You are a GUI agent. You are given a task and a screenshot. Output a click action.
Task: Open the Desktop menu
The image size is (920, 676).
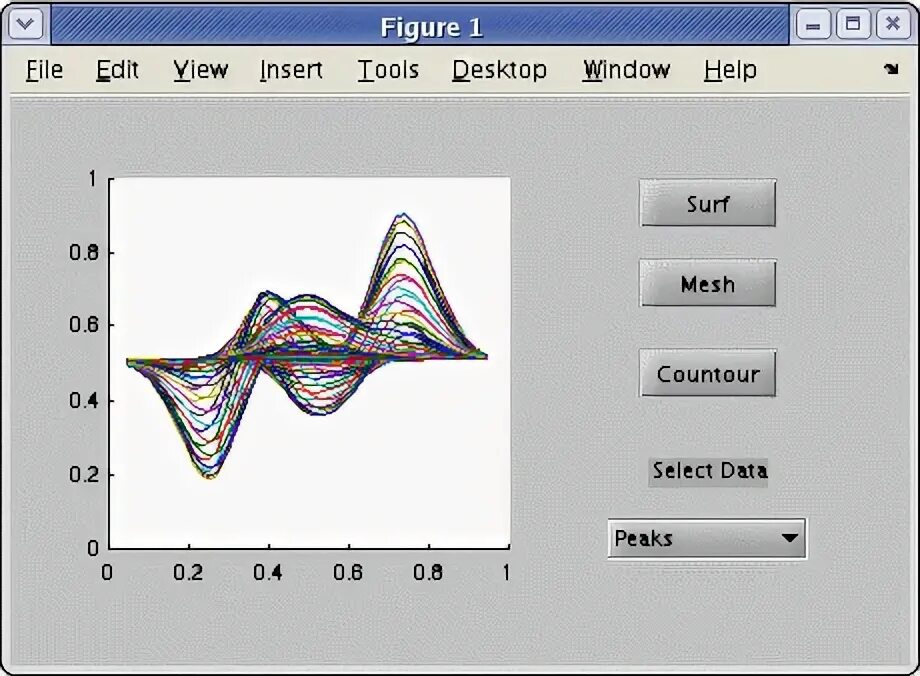[499, 70]
